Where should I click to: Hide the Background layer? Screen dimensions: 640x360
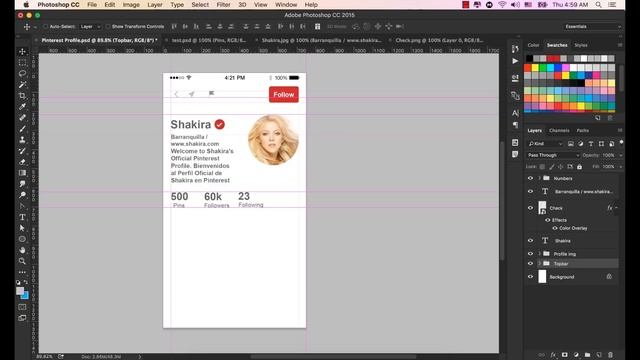point(530,277)
